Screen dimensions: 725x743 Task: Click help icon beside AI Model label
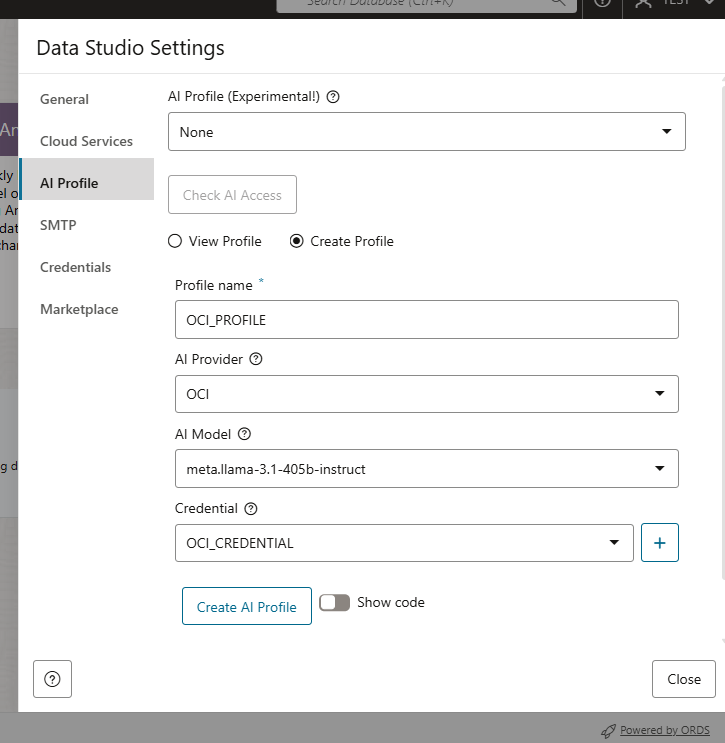244,434
